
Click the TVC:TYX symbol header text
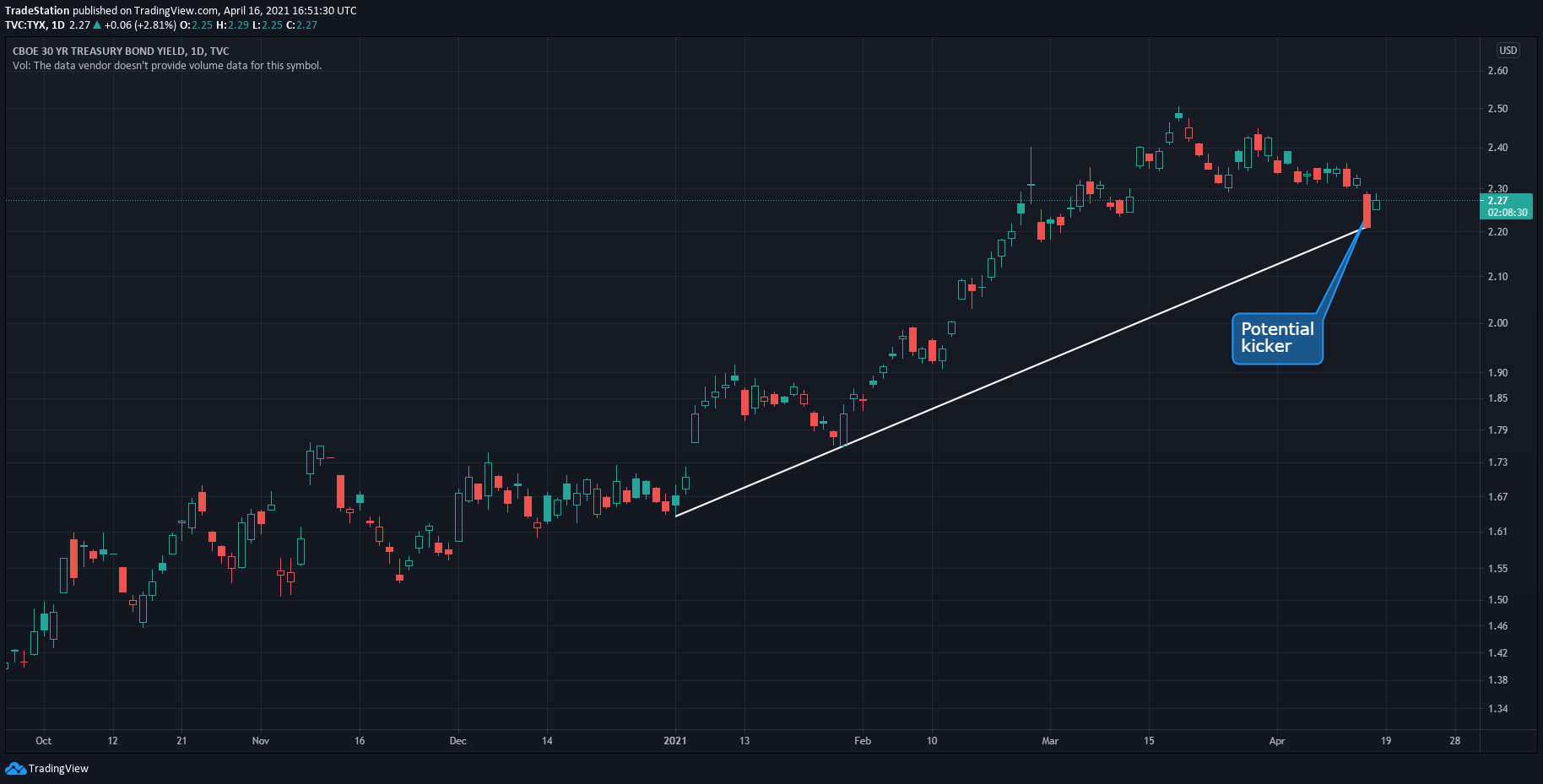point(35,25)
